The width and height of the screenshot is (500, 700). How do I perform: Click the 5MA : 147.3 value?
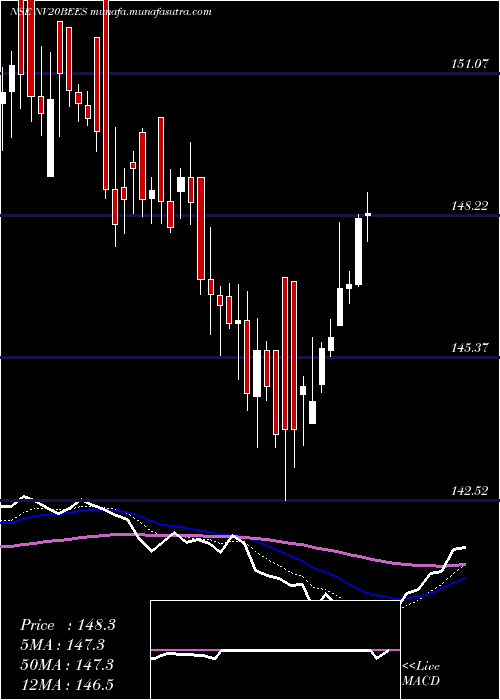tap(63, 645)
